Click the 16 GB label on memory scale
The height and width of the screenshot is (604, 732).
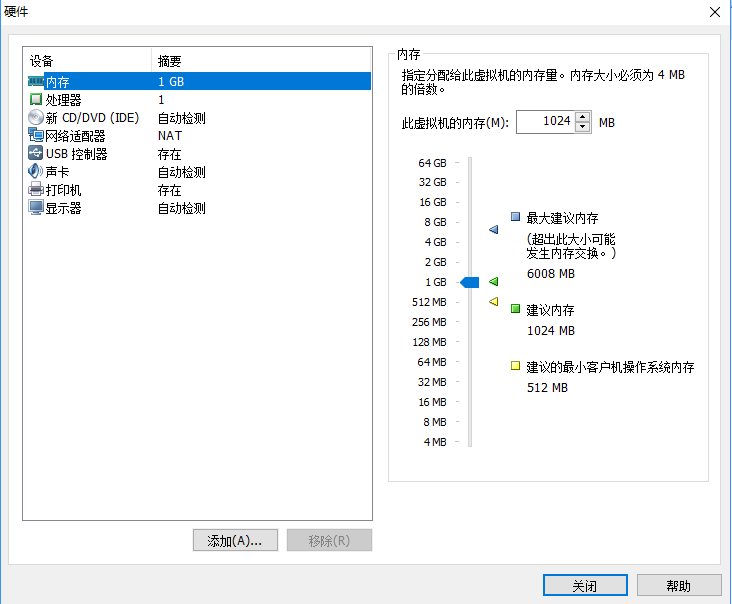[x=432, y=202]
